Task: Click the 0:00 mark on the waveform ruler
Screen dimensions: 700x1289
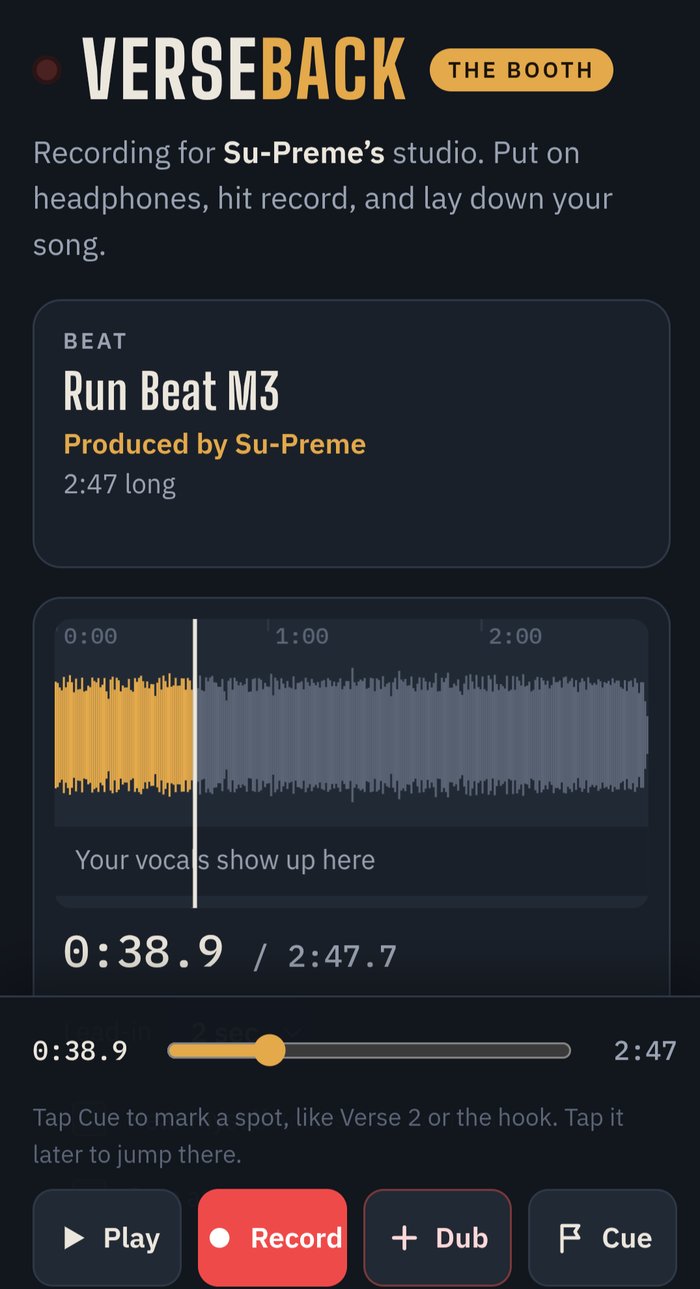Action: [90, 636]
